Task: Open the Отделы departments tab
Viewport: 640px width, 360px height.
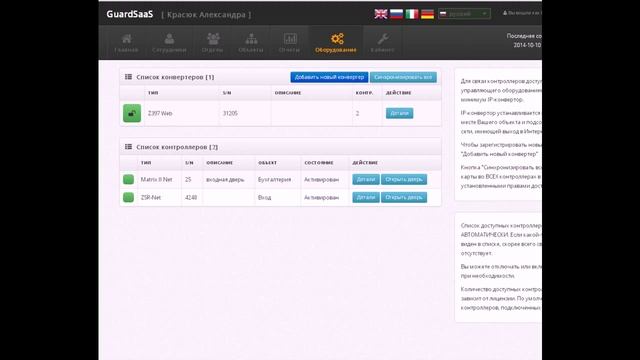Action: point(212,43)
